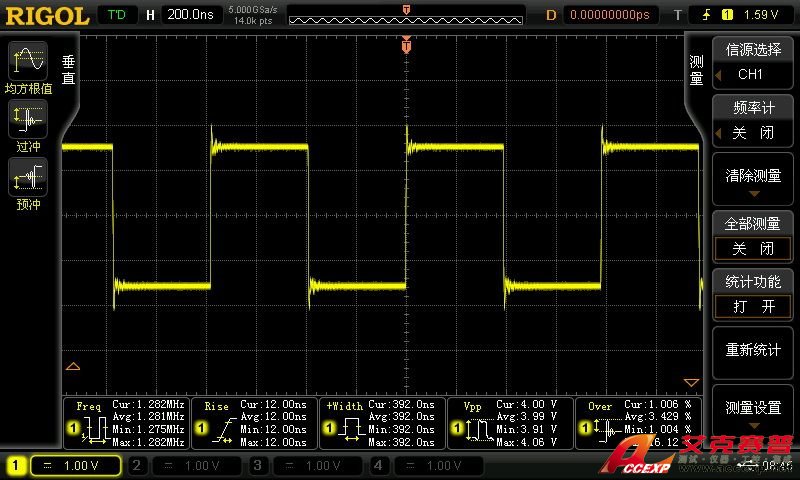Select the RMS (均方根值) measurement icon
Screen dimensions: 800x480
coord(27,62)
